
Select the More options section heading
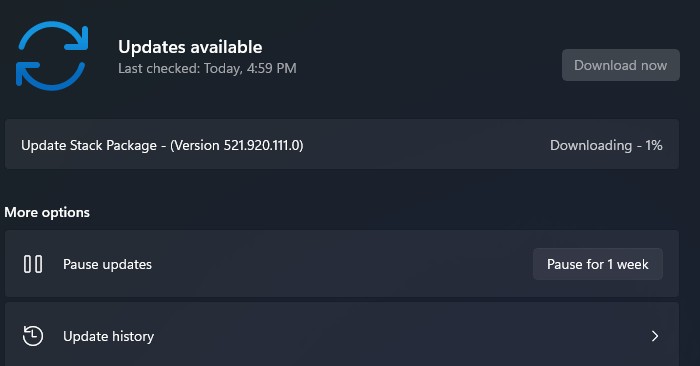tap(47, 212)
